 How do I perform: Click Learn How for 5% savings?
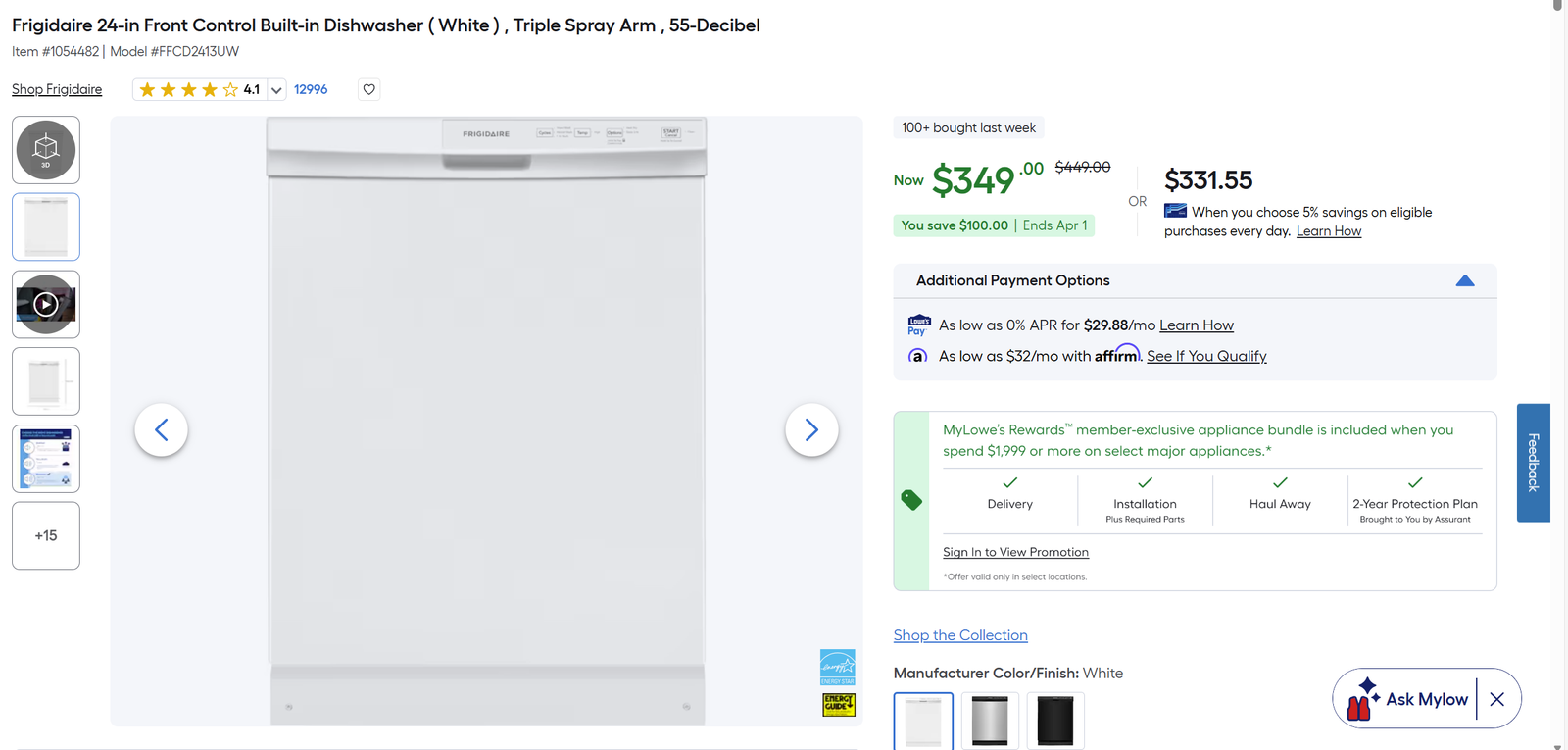tap(1329, 231)
